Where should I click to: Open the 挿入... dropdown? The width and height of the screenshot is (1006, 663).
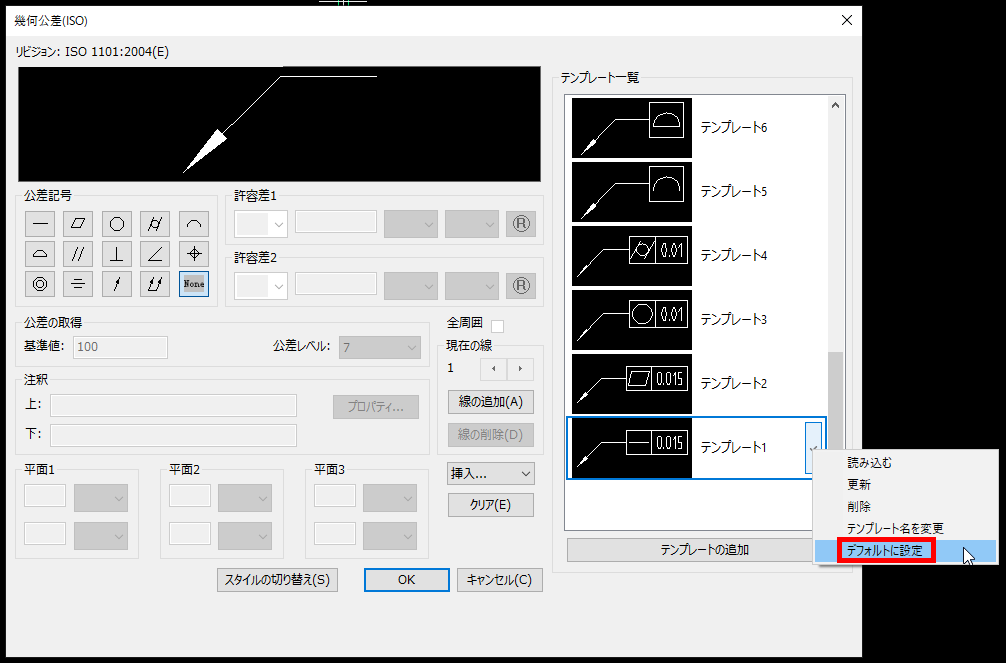(x=491, y=473)
